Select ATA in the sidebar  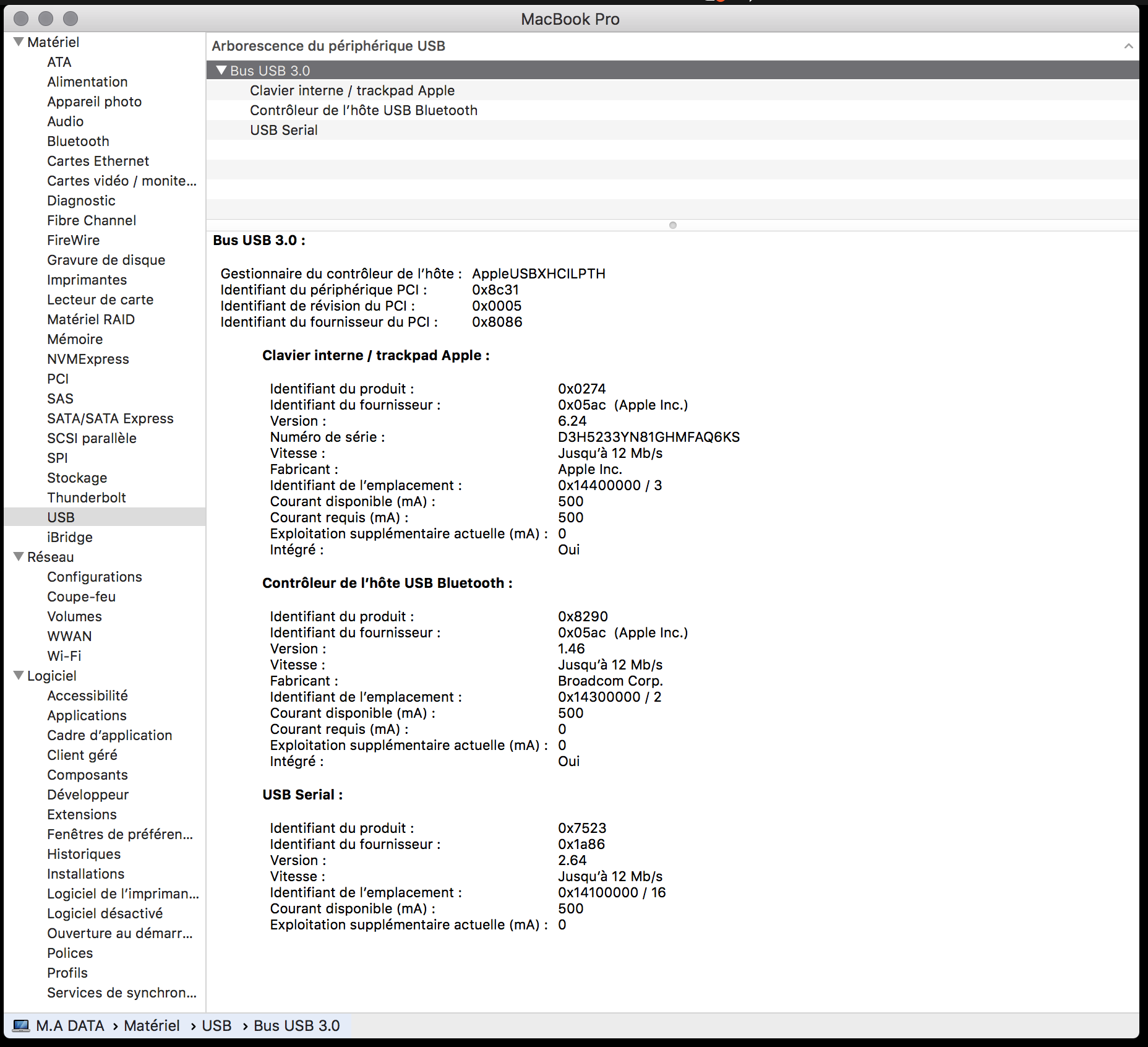(x=59, y=62)
